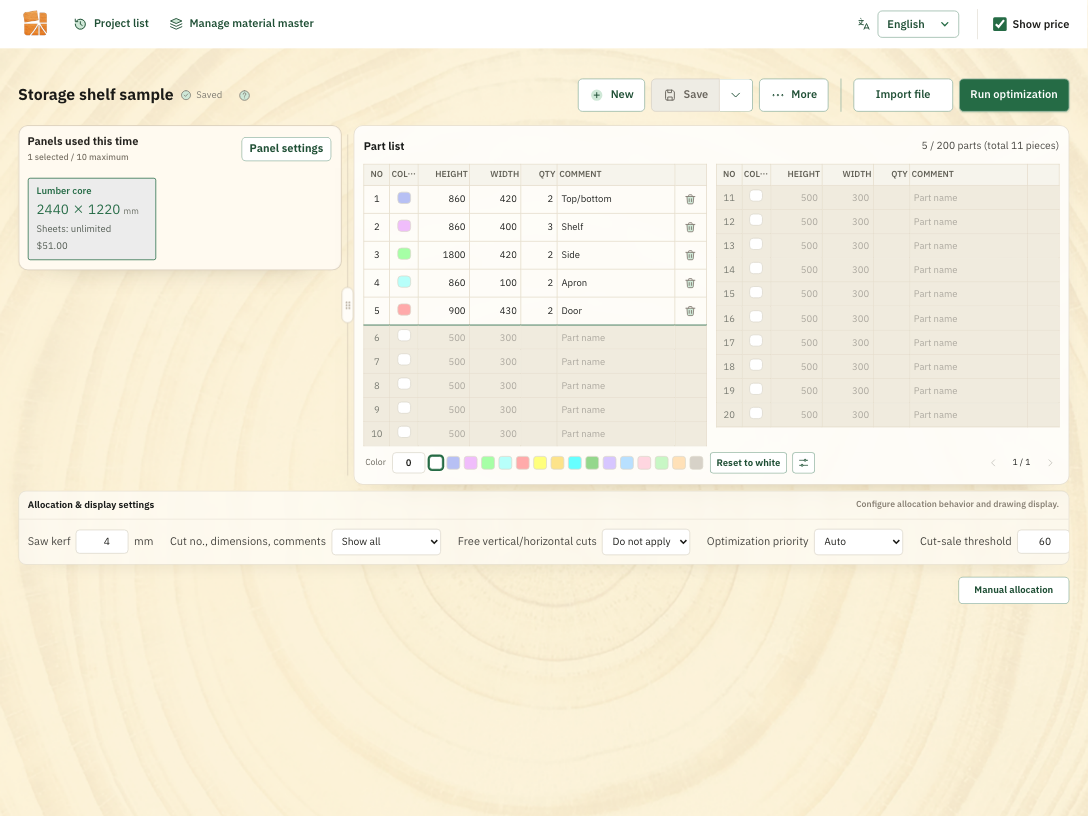Click the Saw kerf input field

point(102,542)
